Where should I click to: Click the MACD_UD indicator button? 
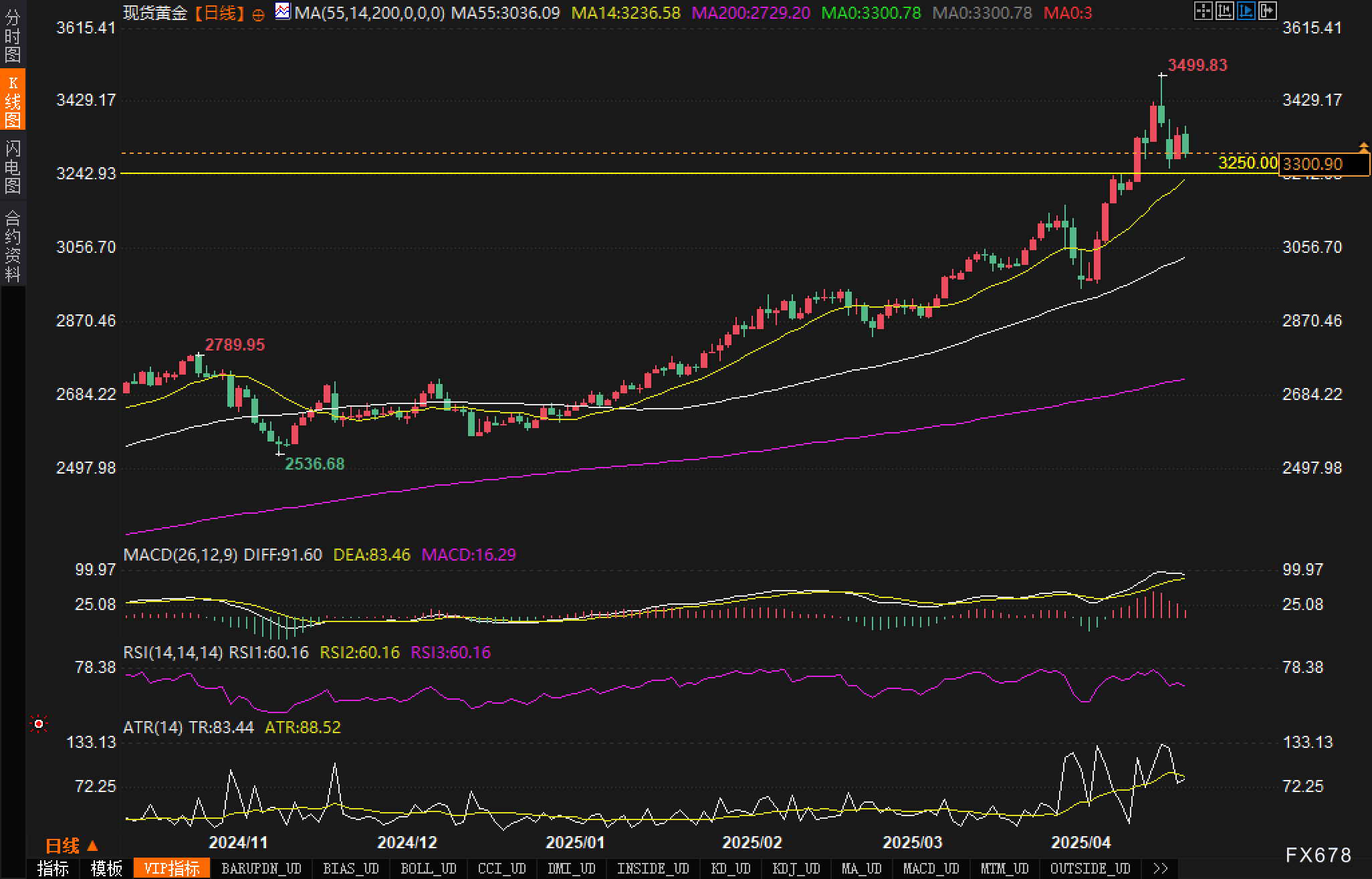(x=931, y=868)
